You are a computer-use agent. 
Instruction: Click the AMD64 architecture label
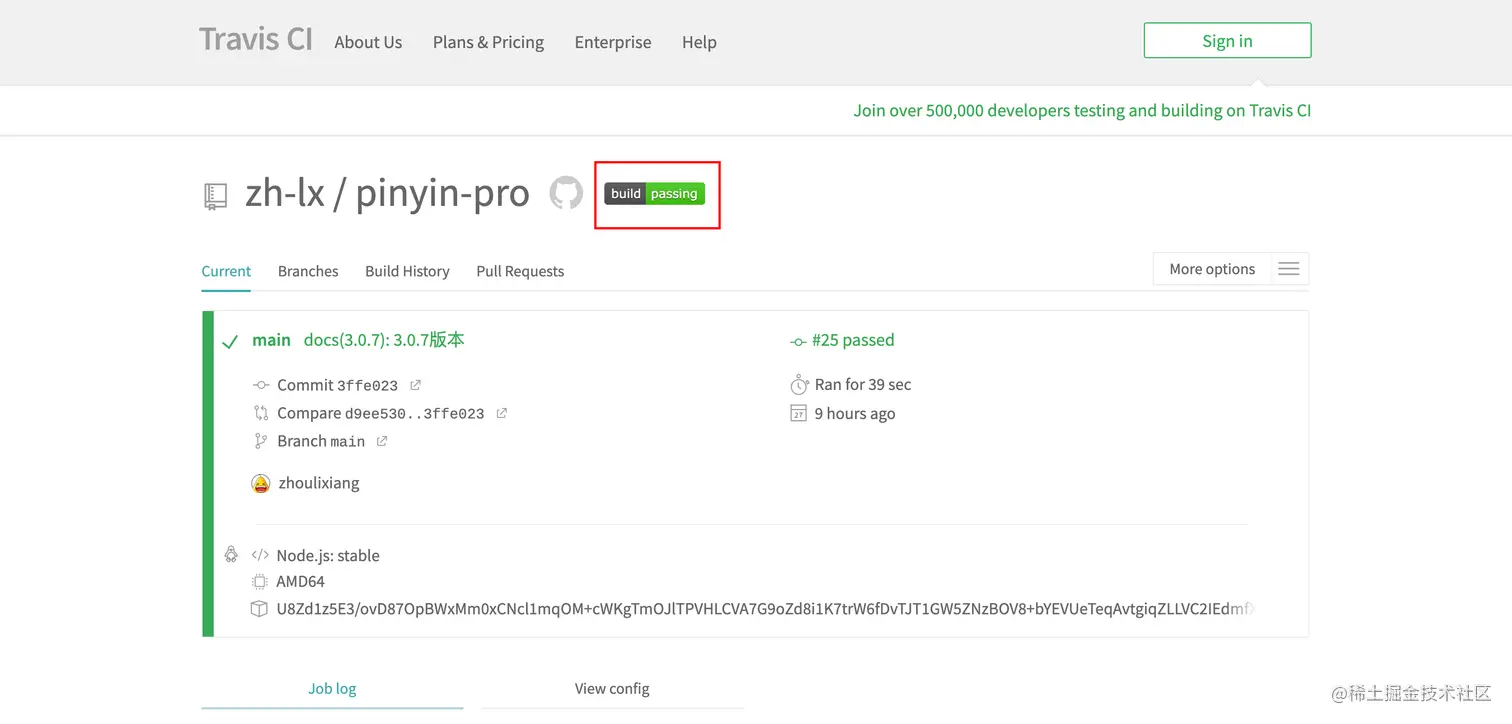(x=300, y=581)
